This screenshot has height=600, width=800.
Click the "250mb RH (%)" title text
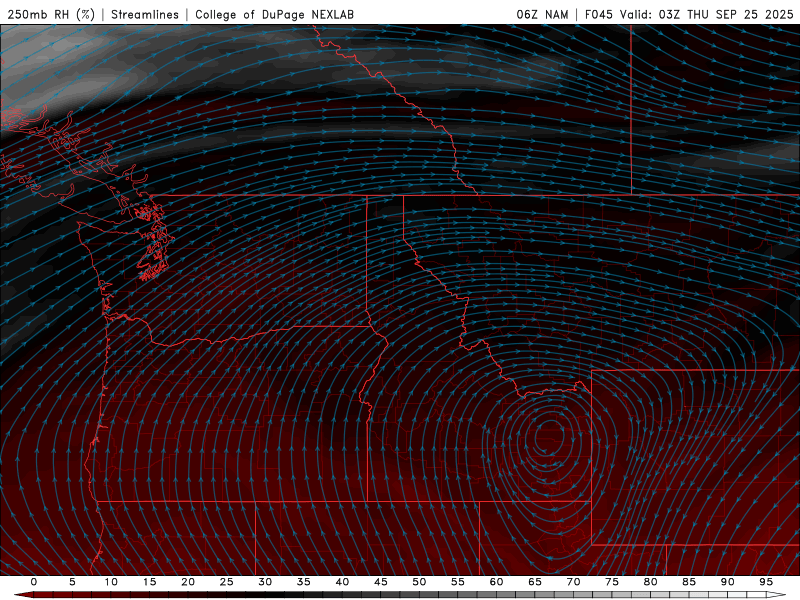(51, 14)
